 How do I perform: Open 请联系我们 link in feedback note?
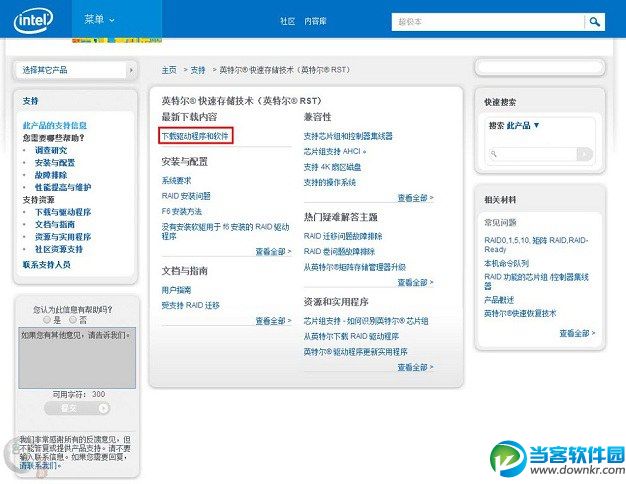[40, 466]
